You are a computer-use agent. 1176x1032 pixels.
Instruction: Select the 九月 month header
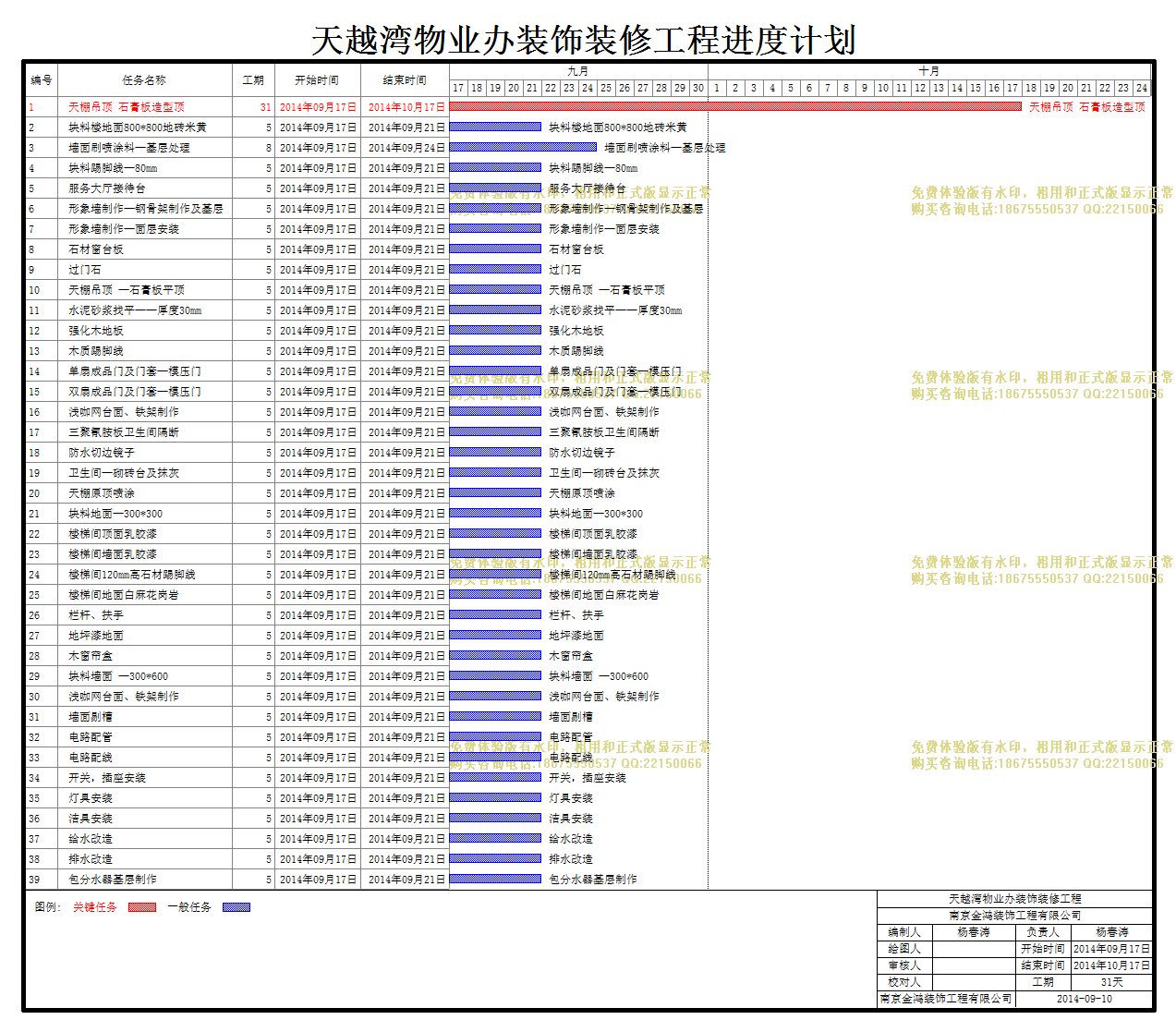pos(578,71)
